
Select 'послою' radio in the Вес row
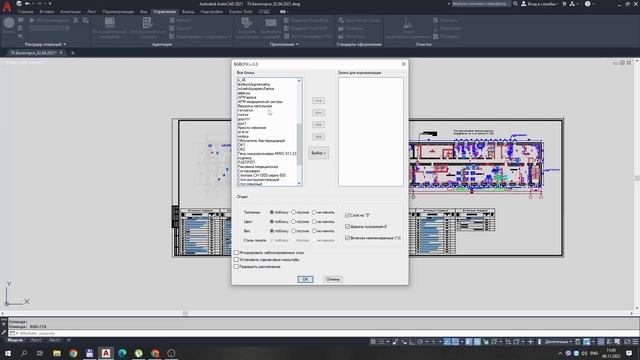pos(293,231)
